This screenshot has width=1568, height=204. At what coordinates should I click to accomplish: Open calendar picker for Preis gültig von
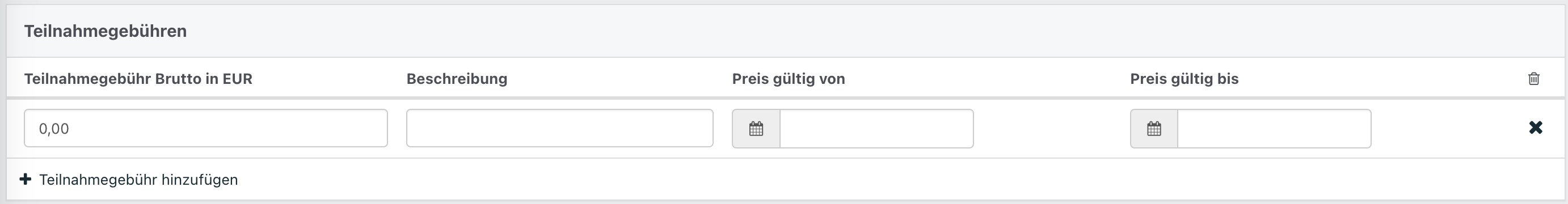click(x=756, y=129)
